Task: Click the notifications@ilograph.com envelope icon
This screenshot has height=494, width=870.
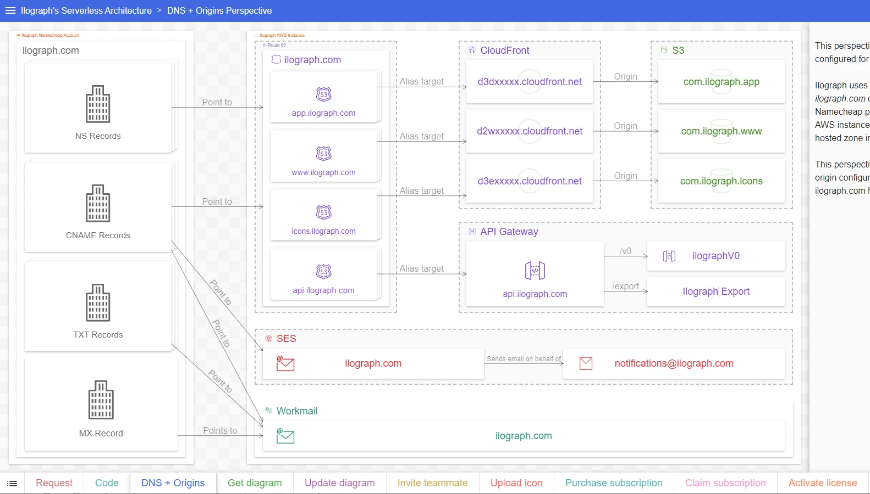Action: pos(586,364)
